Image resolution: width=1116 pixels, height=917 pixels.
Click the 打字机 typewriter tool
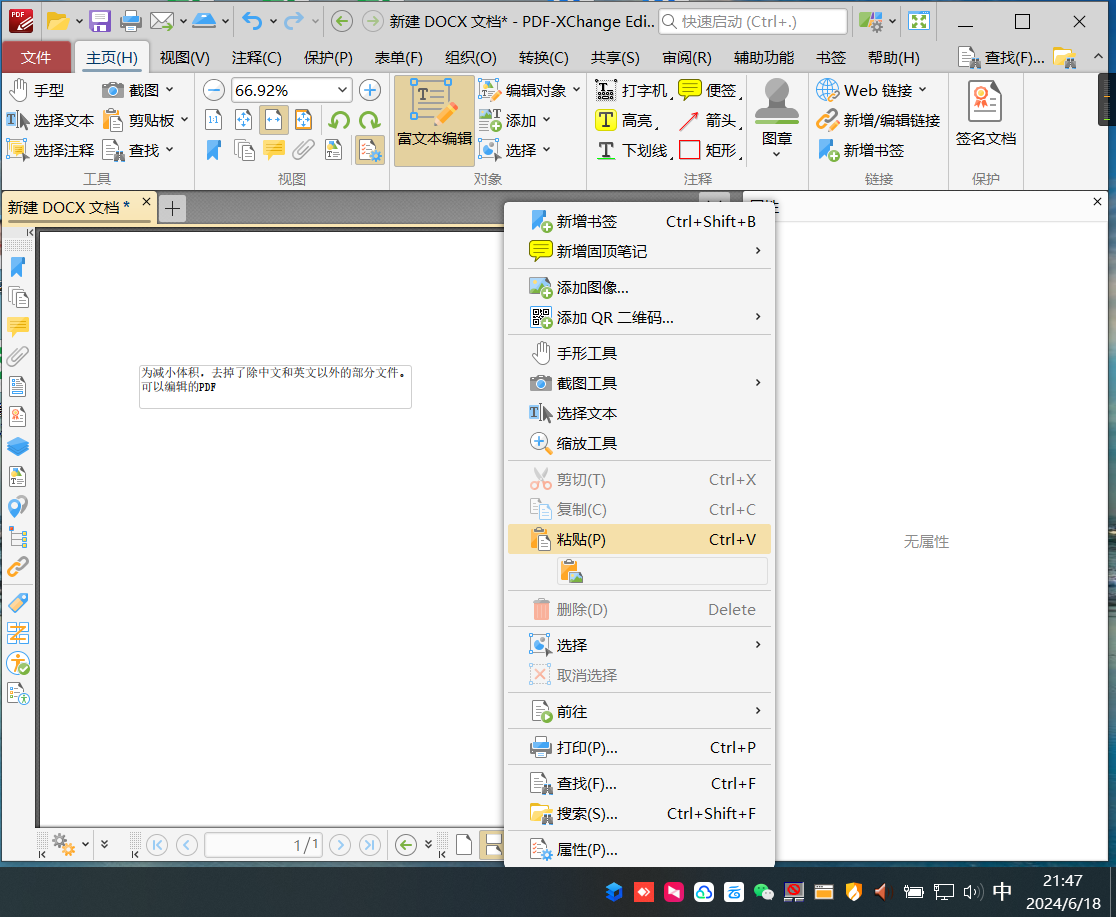coord(631,90)
